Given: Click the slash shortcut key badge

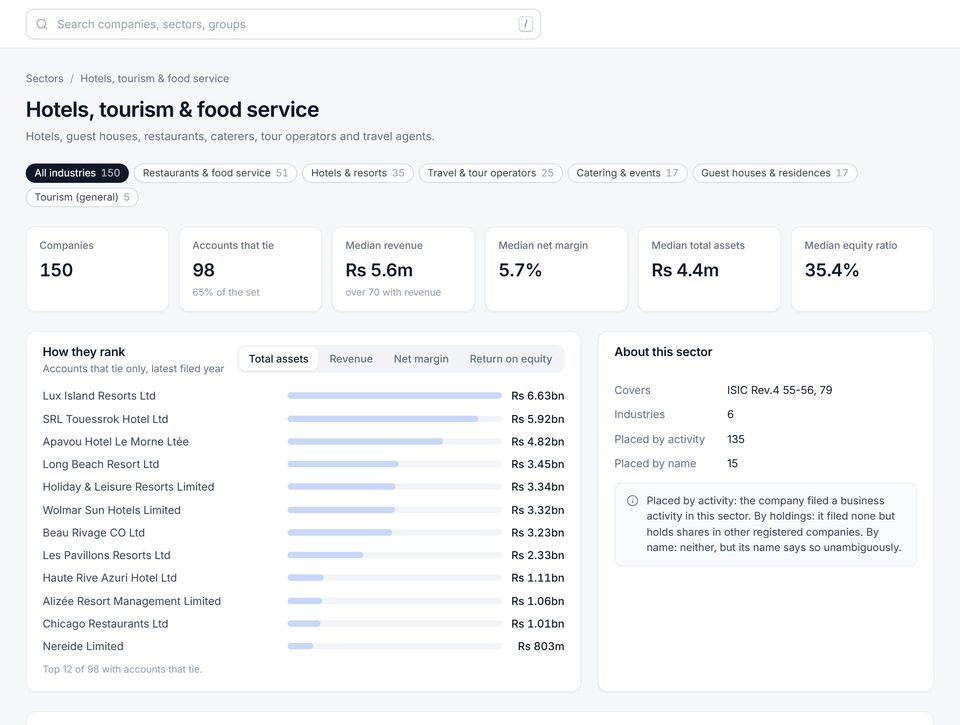Looking at the screenshot, I should coord(525,24).
